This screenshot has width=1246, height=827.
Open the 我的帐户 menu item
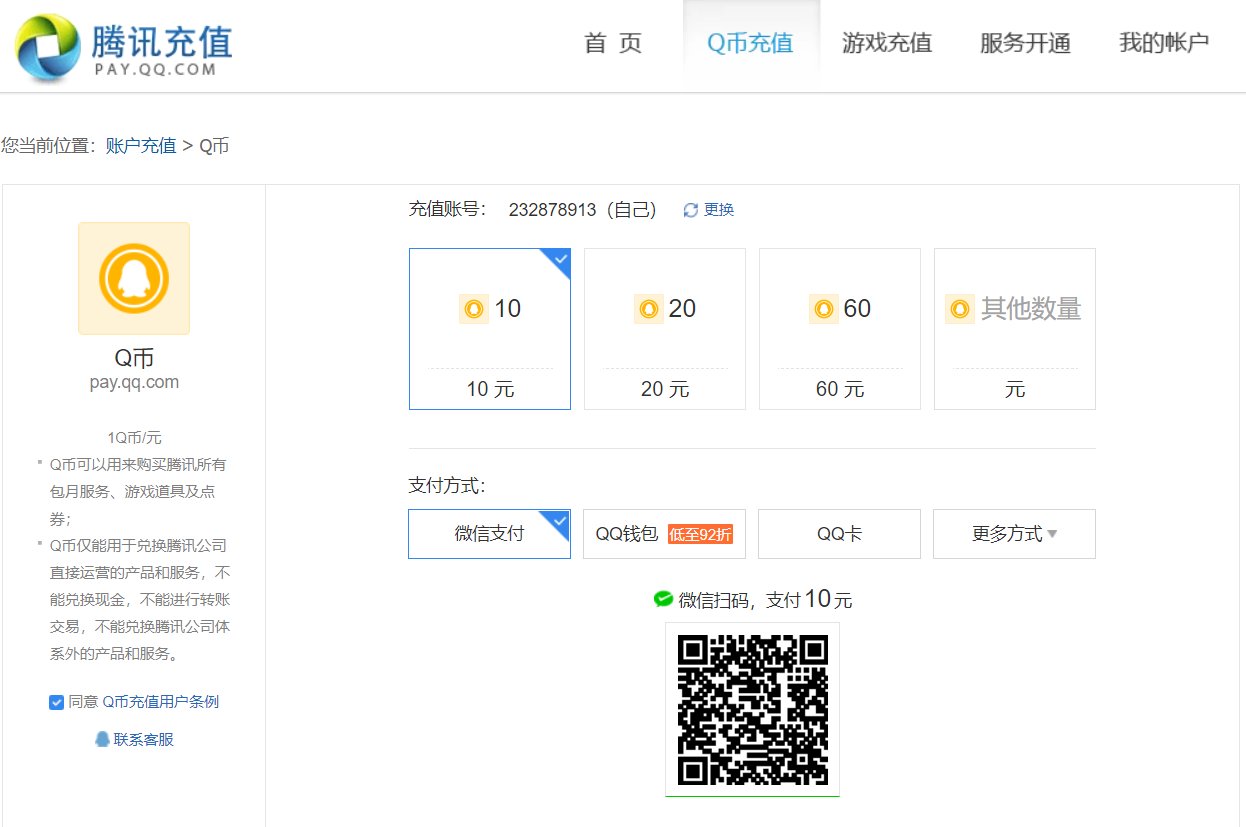point(1163,43)
